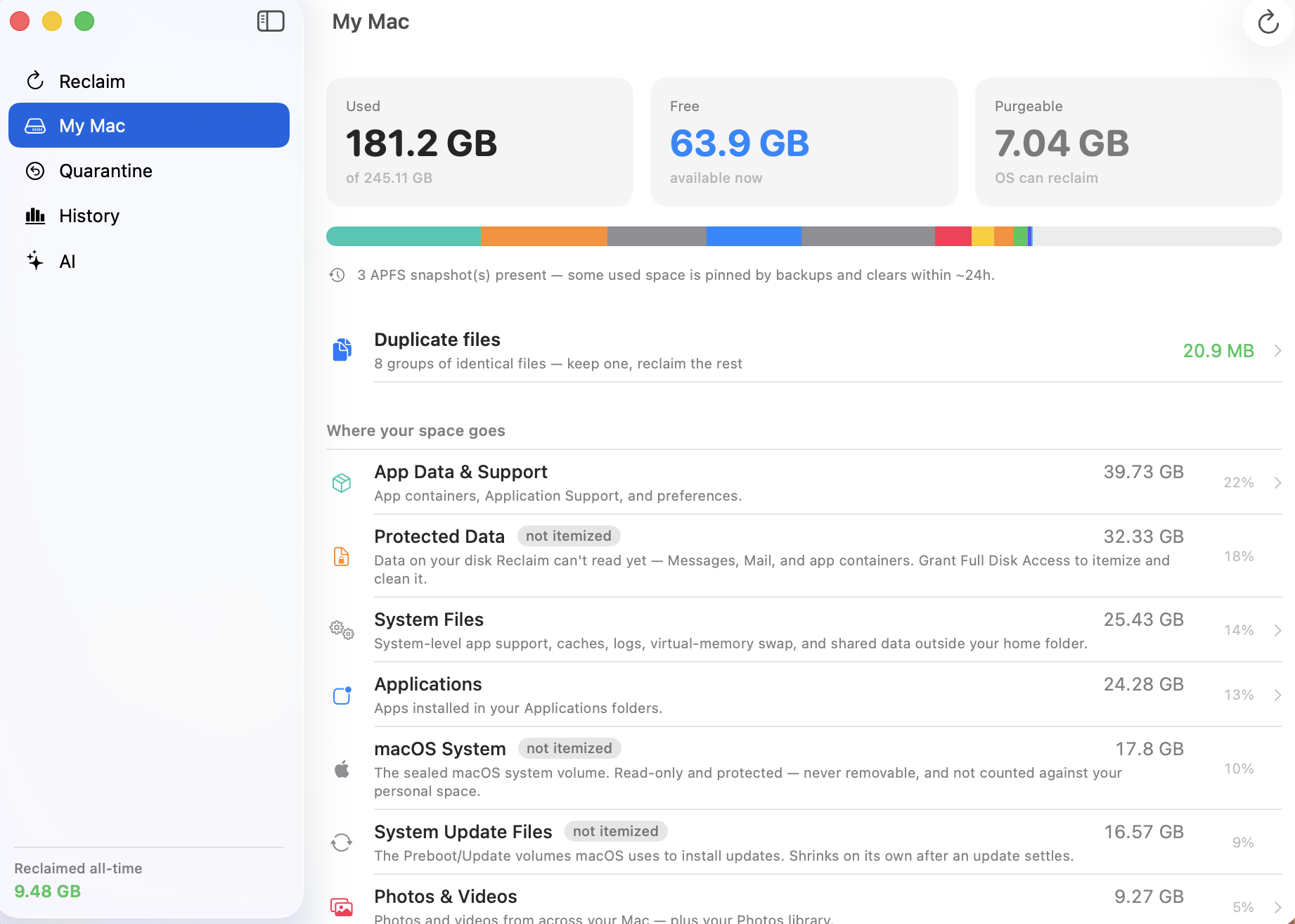Open the Applications category
The image size is (1295, 924).
tap(804, 695)
